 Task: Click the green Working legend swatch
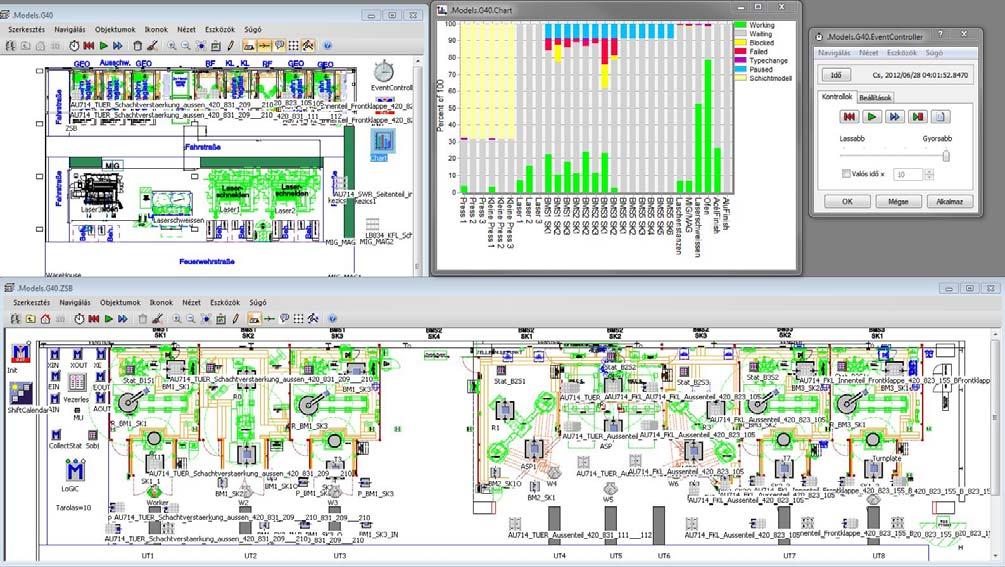(740, 25)
